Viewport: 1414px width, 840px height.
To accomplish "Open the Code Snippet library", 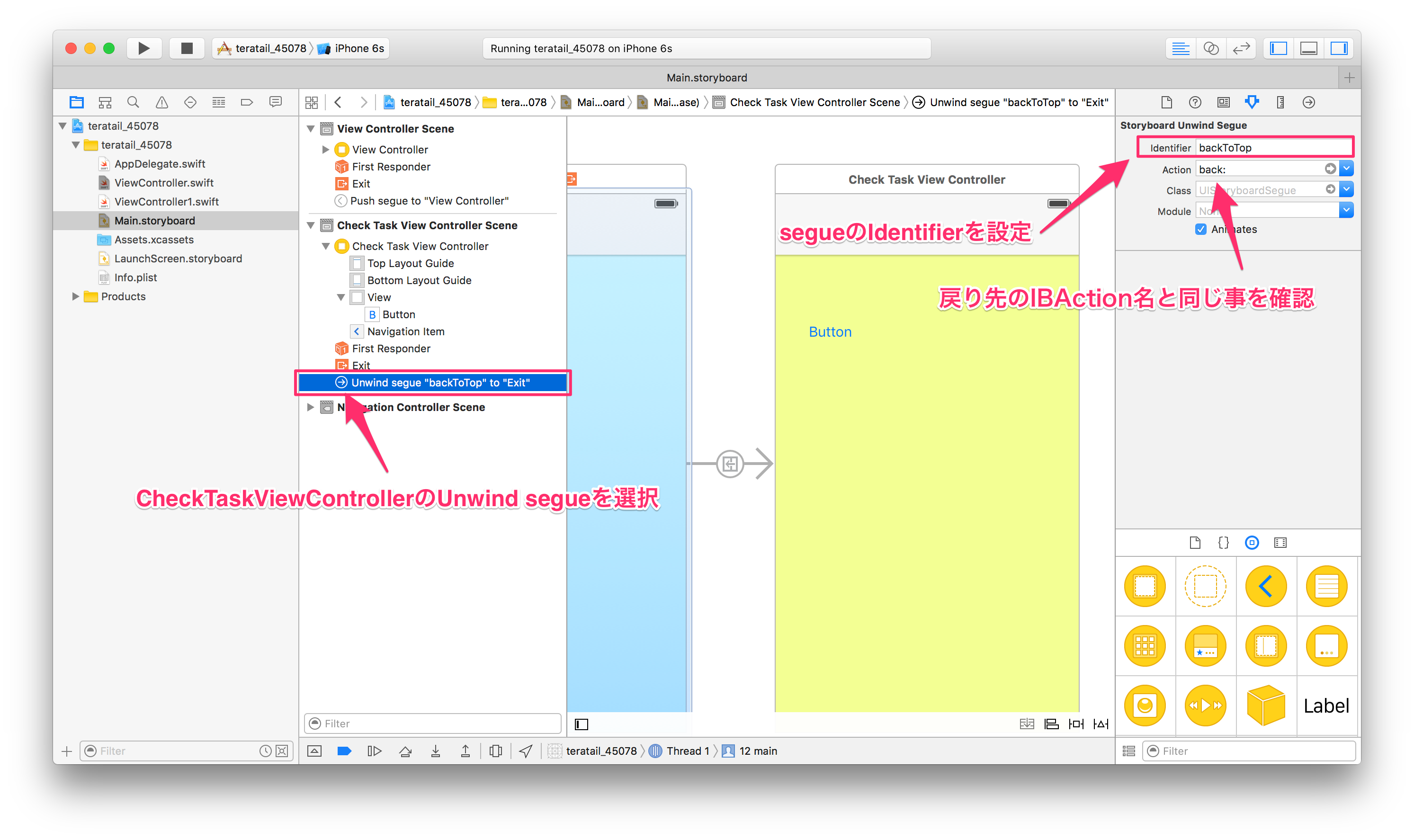I will (x=1223, y=542).
